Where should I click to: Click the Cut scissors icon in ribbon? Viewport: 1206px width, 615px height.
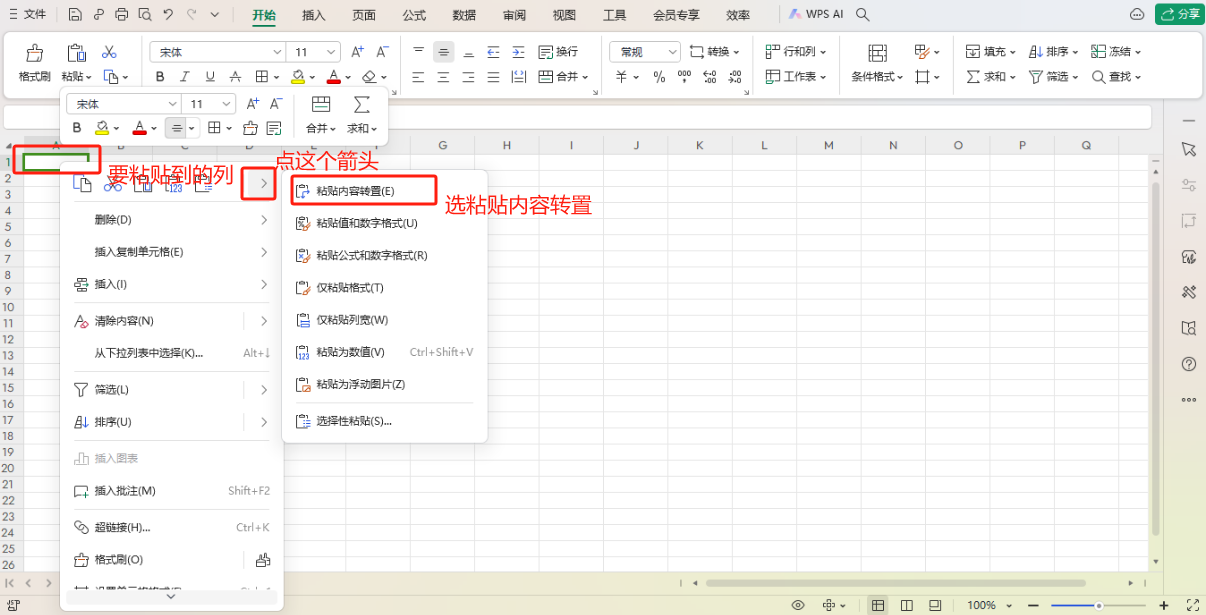110,52
